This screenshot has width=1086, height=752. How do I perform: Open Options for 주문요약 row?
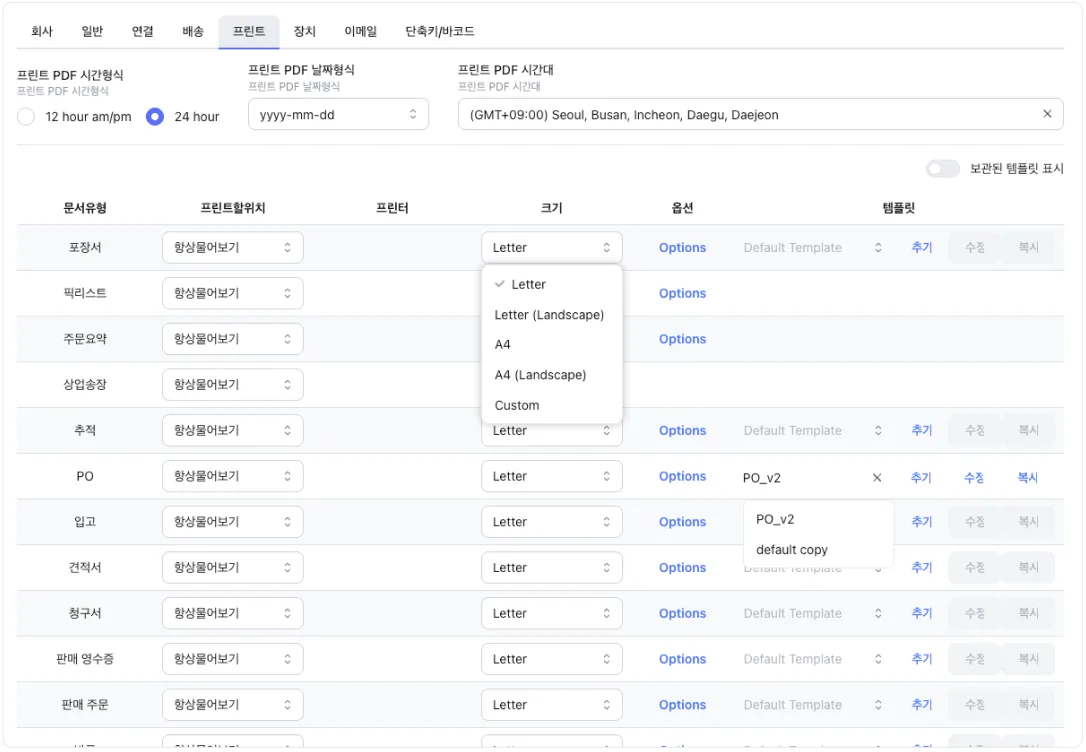pyautogui.click(x=682, y=340)
